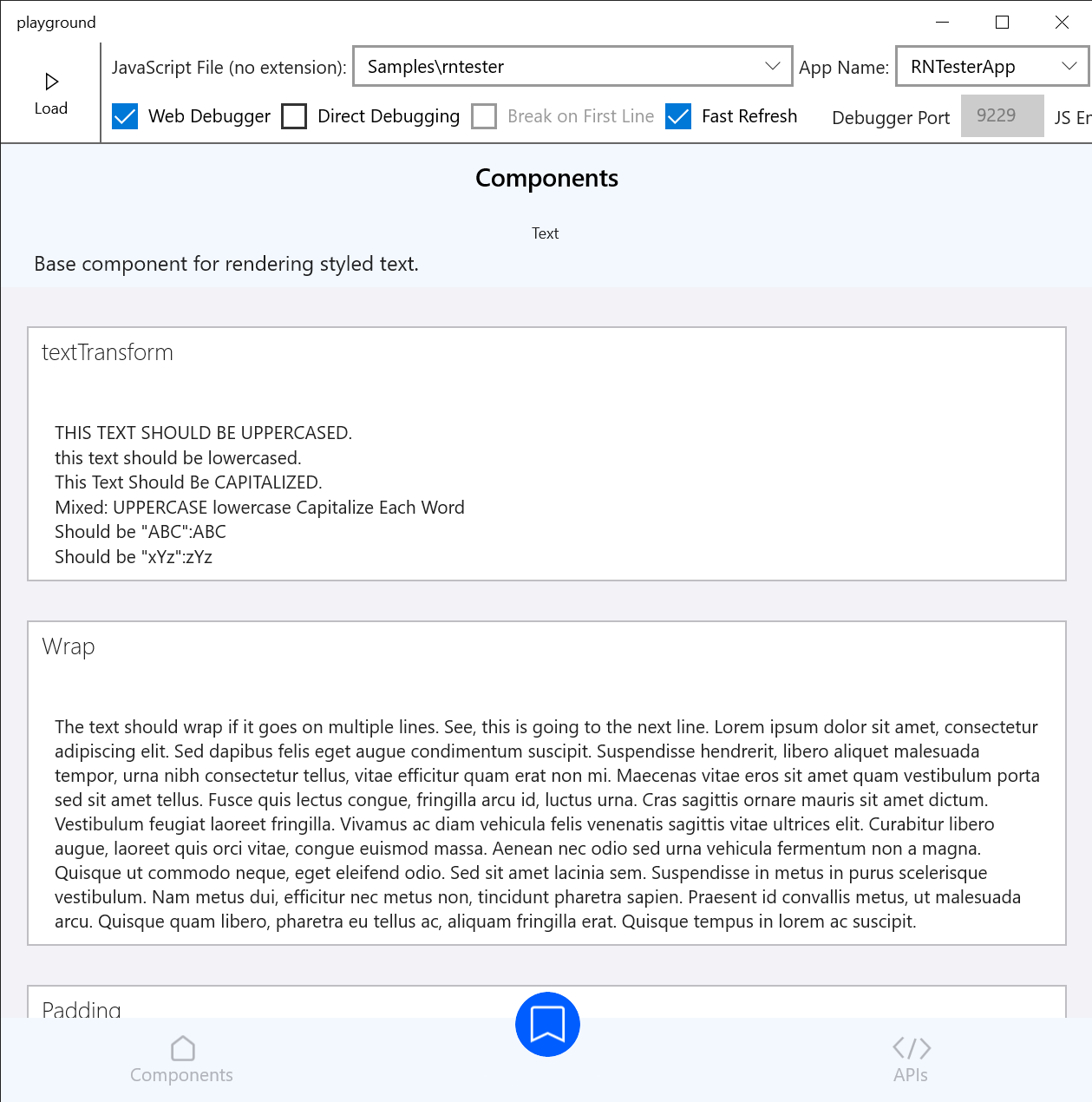Click the Samples\rntester file path text
1092x1102 pixels.
click(434, 66)
